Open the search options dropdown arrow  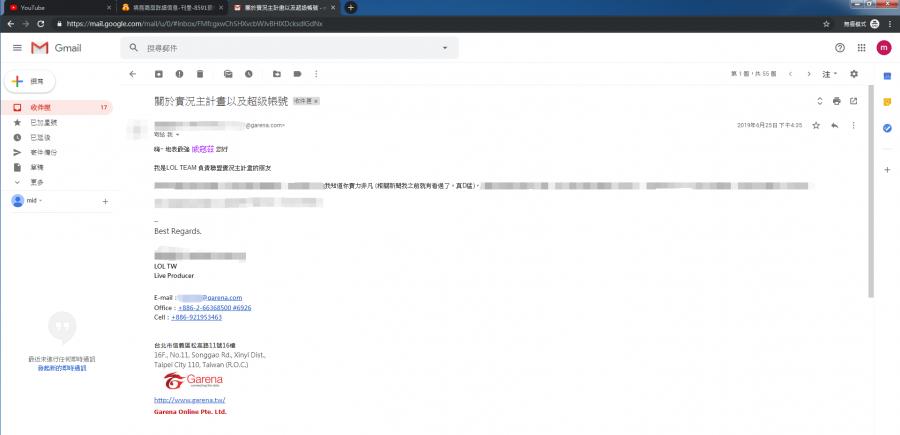click(x=444, y=48)
